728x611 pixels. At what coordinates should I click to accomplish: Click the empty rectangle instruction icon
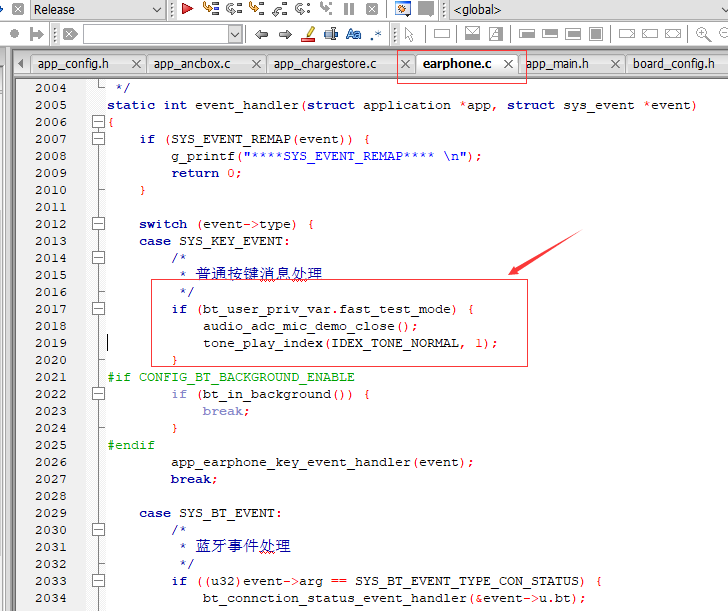pos(442,33)
